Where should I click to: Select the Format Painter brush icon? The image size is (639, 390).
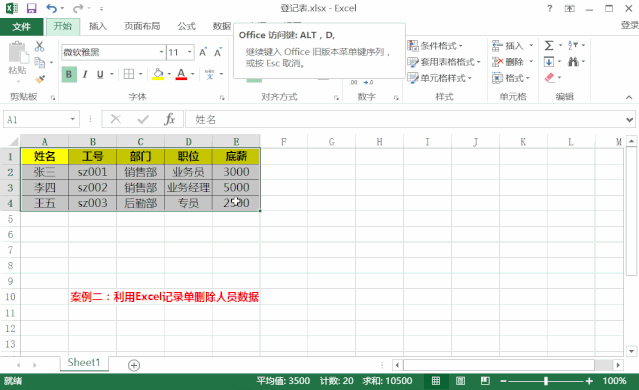pyautogui.click(x=40, y=79)
